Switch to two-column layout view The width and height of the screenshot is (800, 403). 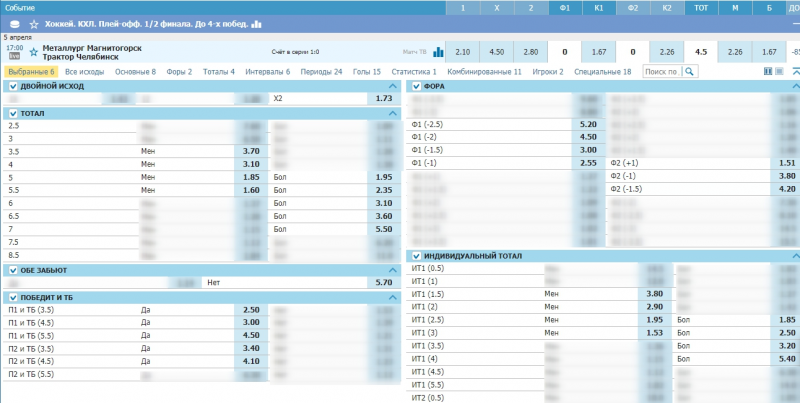click(x=768, y=72)
